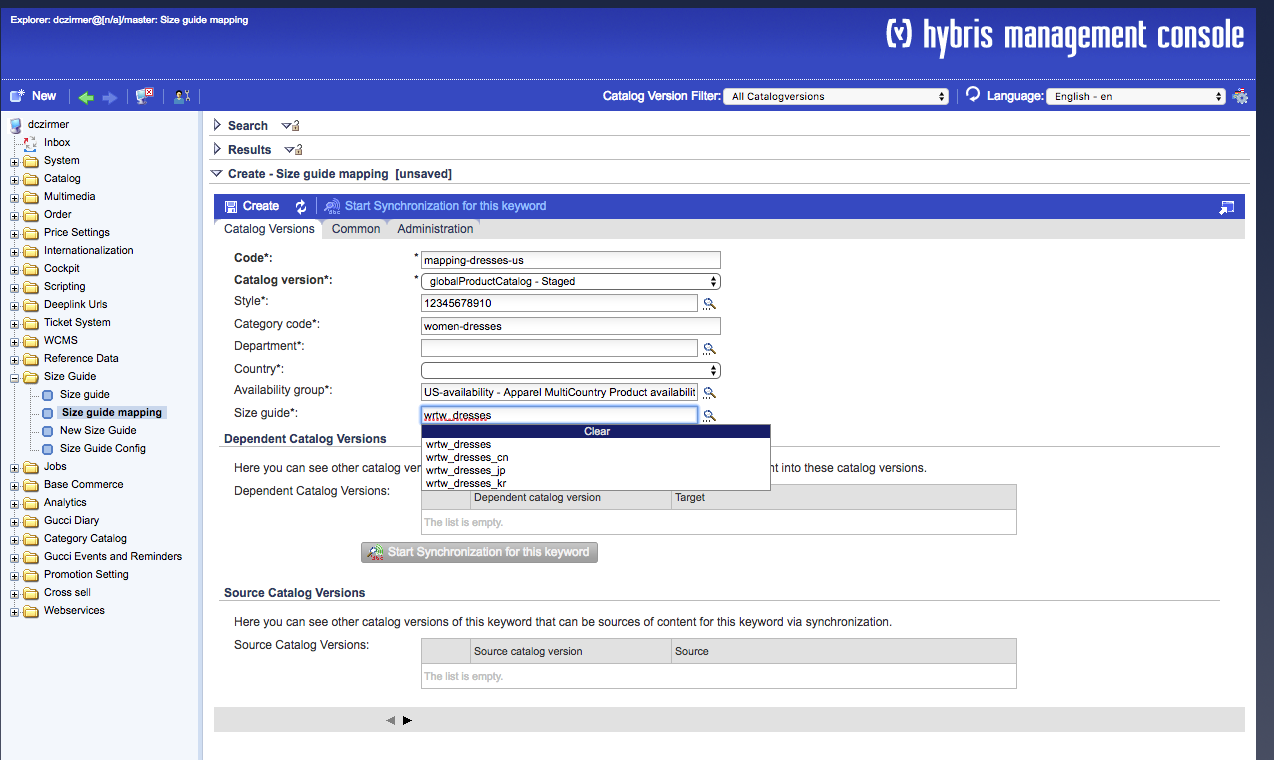Go forward with the blue right arrow
This screenshot has height=760, width=1274.
pos(110,97)
